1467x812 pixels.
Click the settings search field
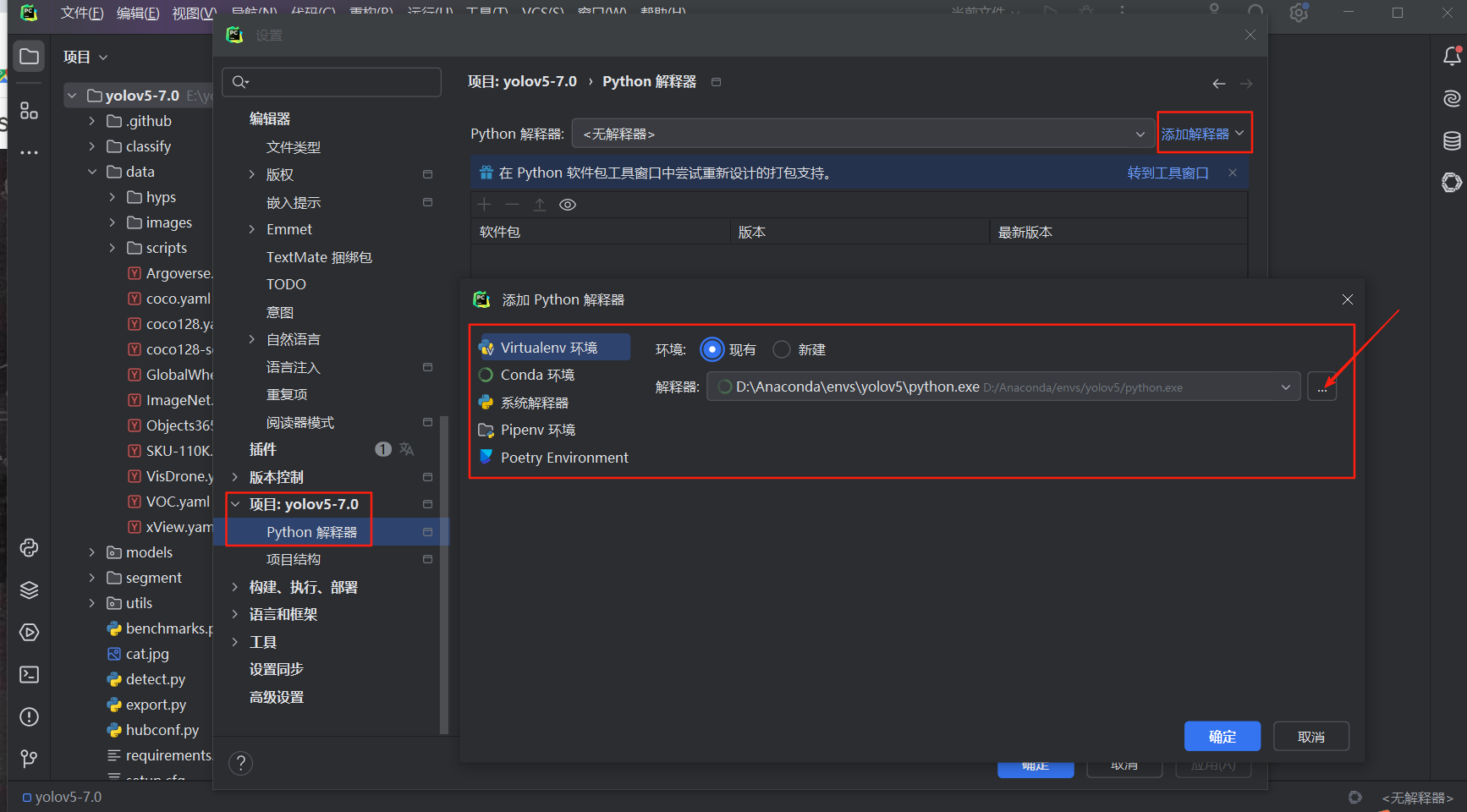coord(332,82)
